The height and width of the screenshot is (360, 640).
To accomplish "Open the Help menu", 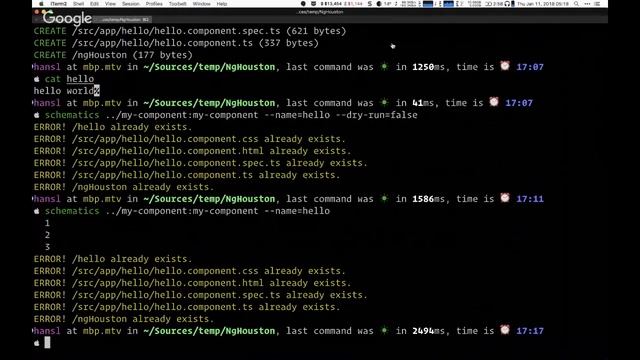I will [x=222, y=4].
